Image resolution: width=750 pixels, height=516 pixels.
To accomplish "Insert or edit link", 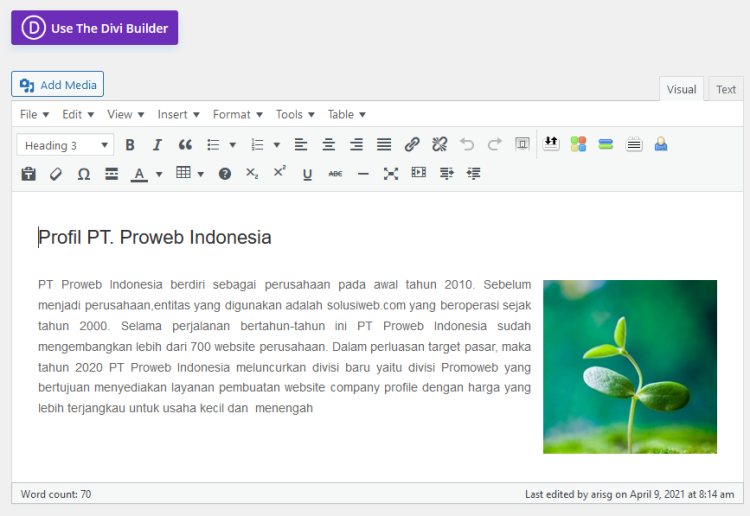I will pyautogui.click(x=412, y=144).
